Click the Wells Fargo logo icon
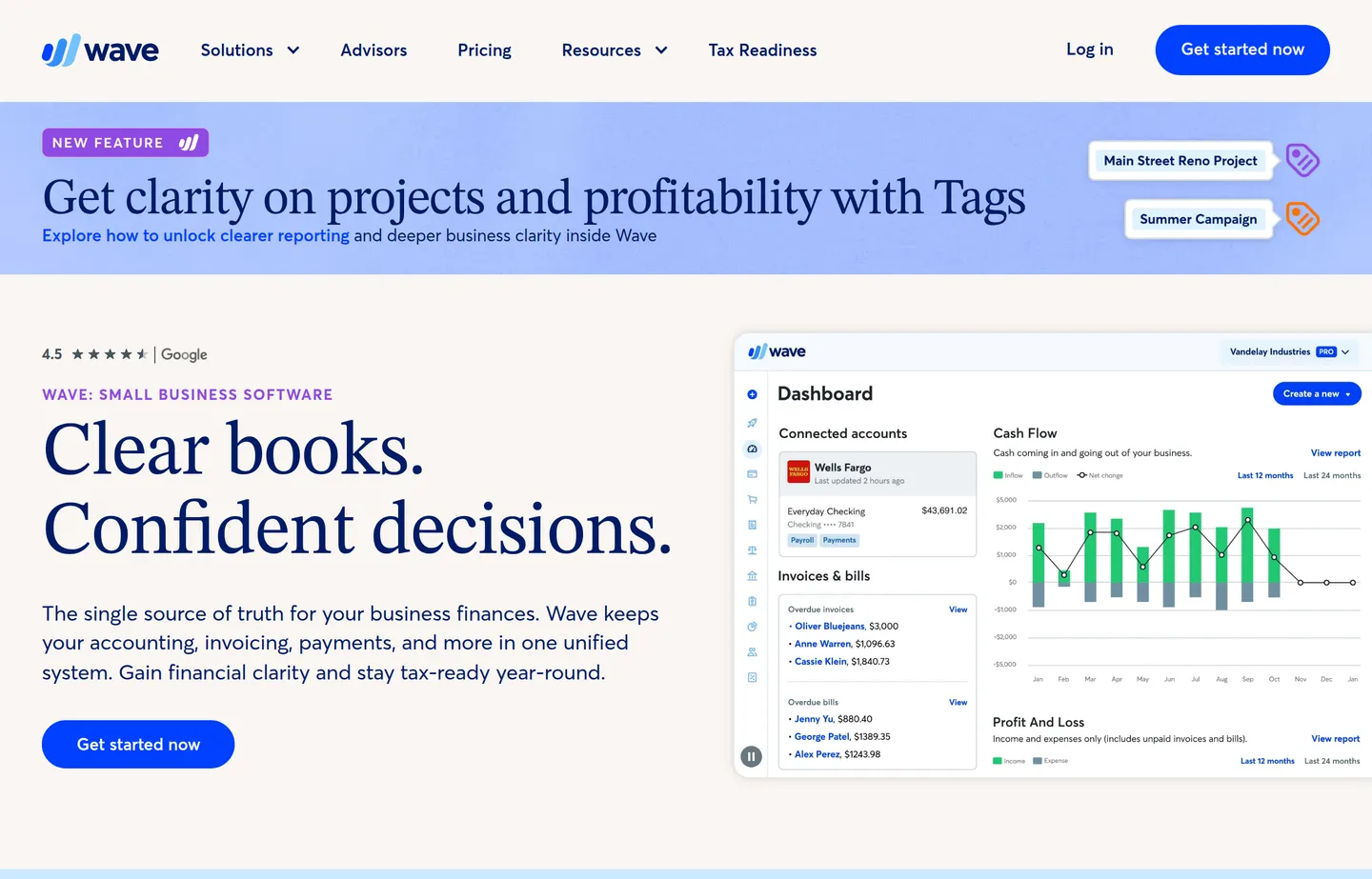Viewport: 1372px width, 879px height. (798, 471)
